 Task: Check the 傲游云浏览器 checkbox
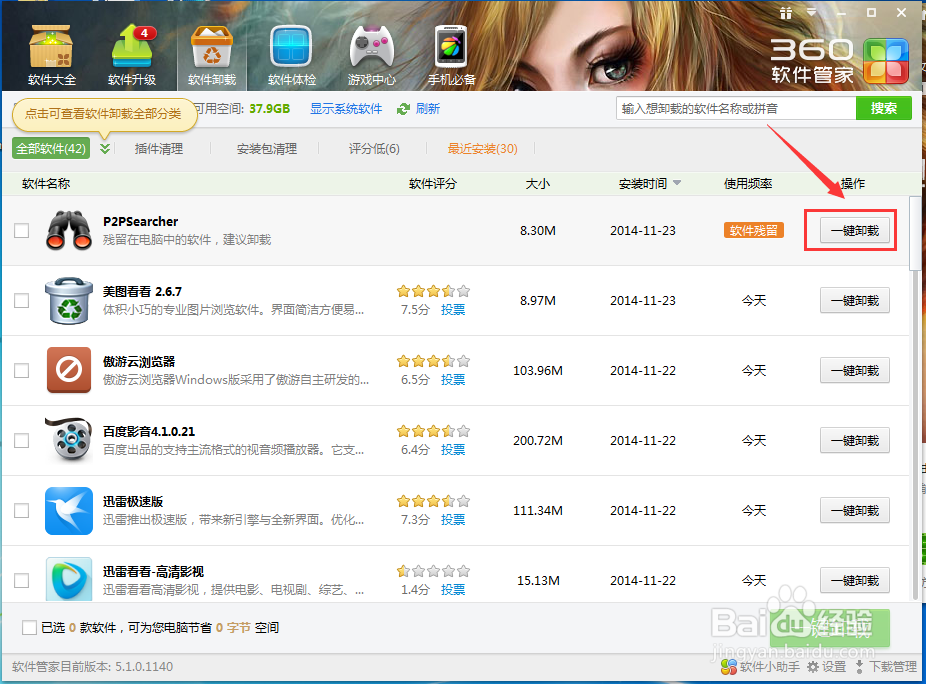[22, 370]
